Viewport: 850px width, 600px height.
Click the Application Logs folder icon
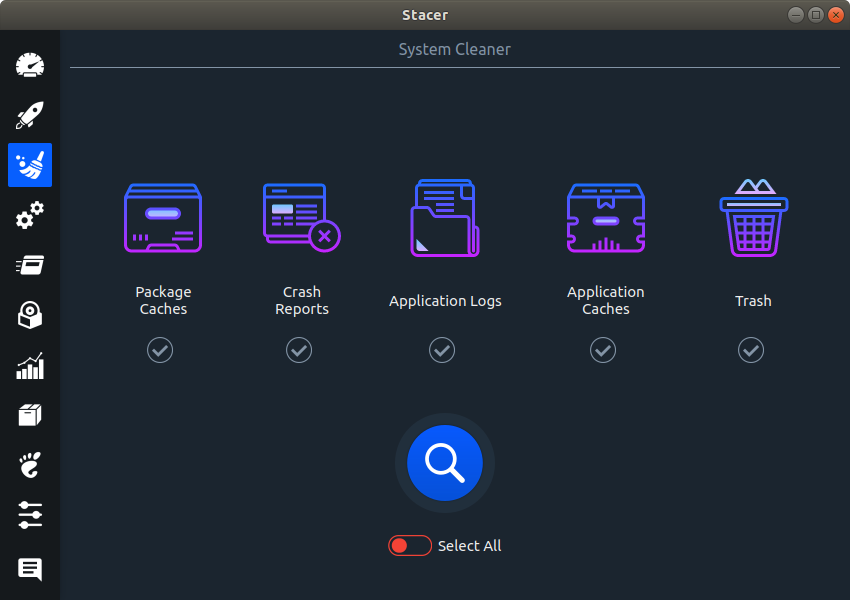tap(445, 218)
